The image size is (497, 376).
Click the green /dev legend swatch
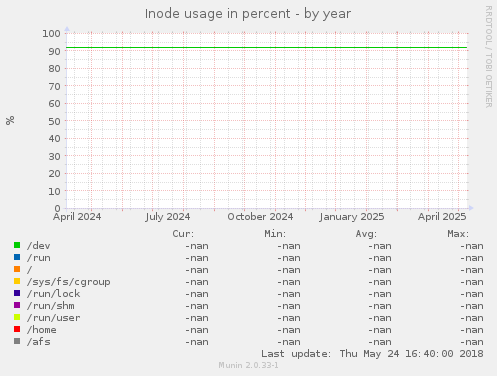coord(17,245)
